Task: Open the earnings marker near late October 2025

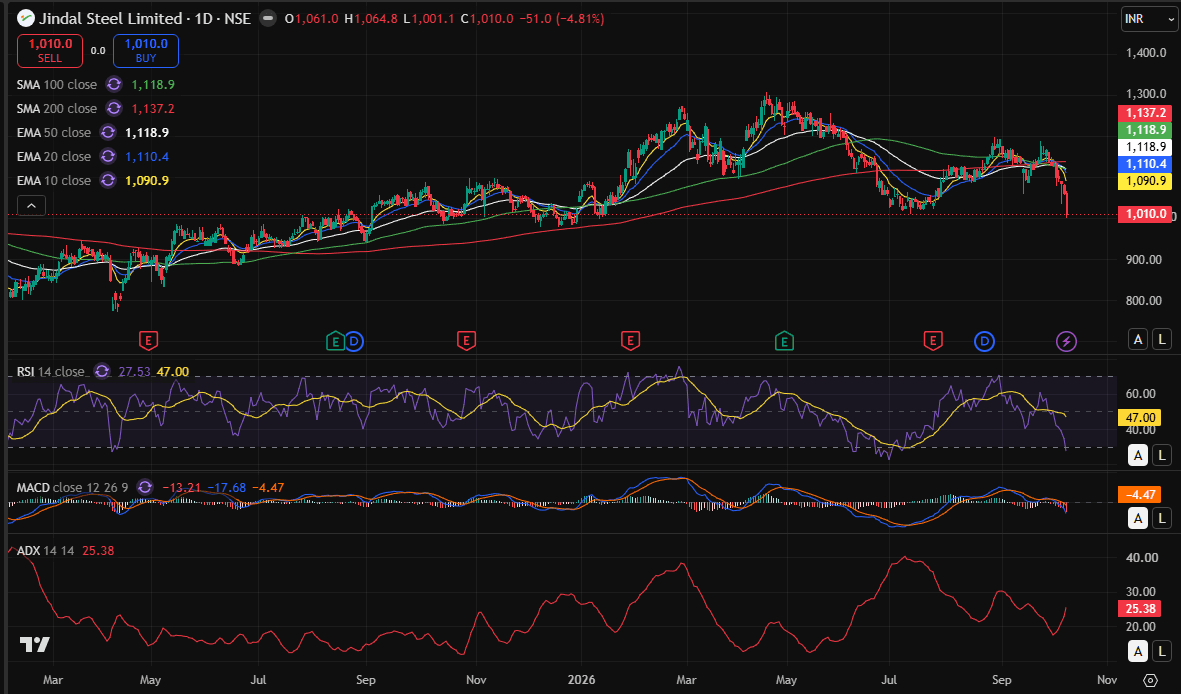Action: [x=466, y=341]
